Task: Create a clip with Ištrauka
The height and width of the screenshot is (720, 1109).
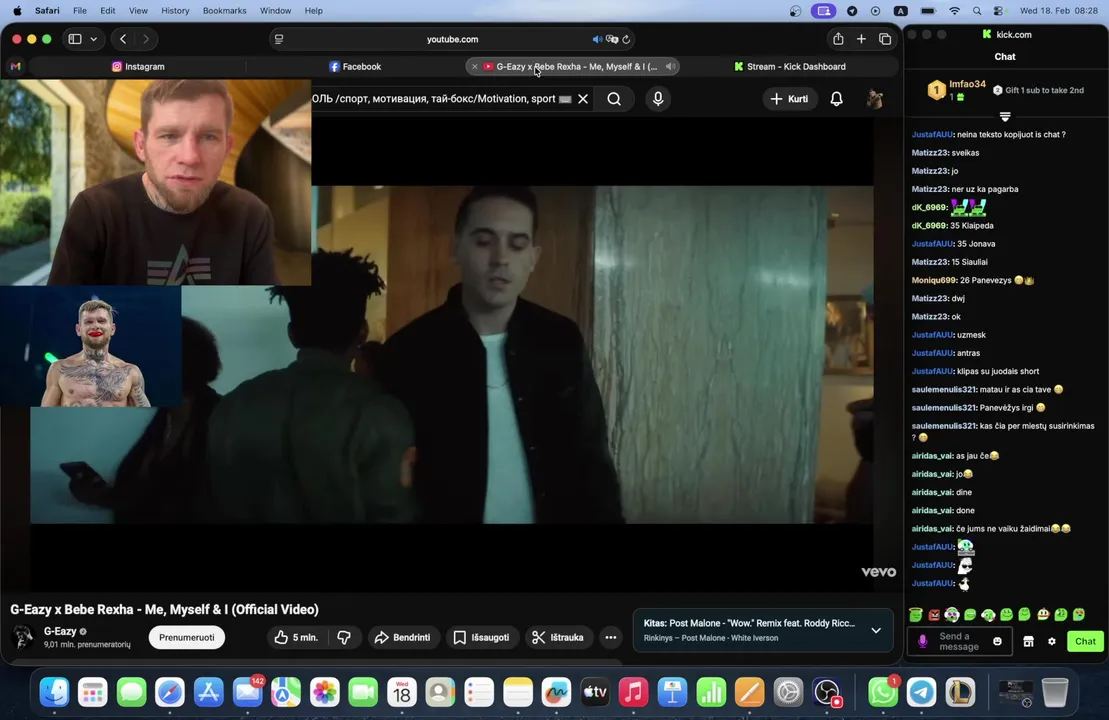Action: click(x=558, y=637)
